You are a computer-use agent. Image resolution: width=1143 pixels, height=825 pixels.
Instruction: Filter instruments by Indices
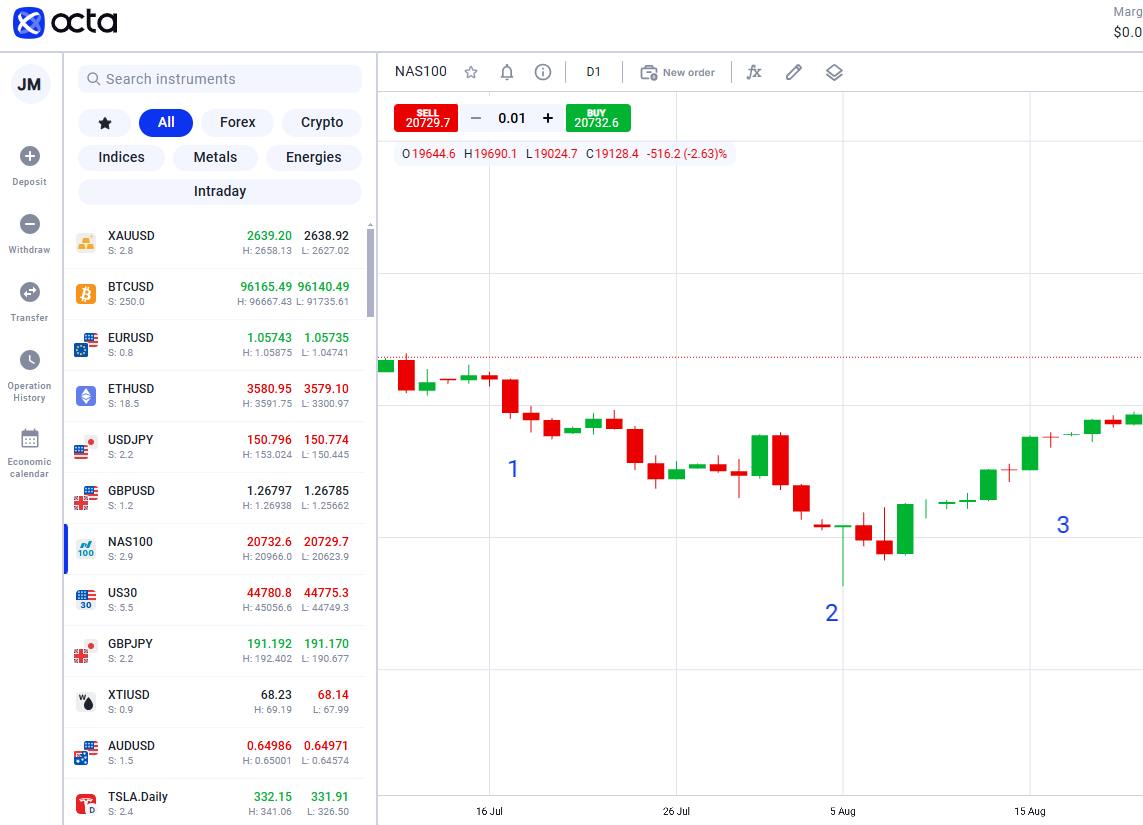click(x=122, y=157)
